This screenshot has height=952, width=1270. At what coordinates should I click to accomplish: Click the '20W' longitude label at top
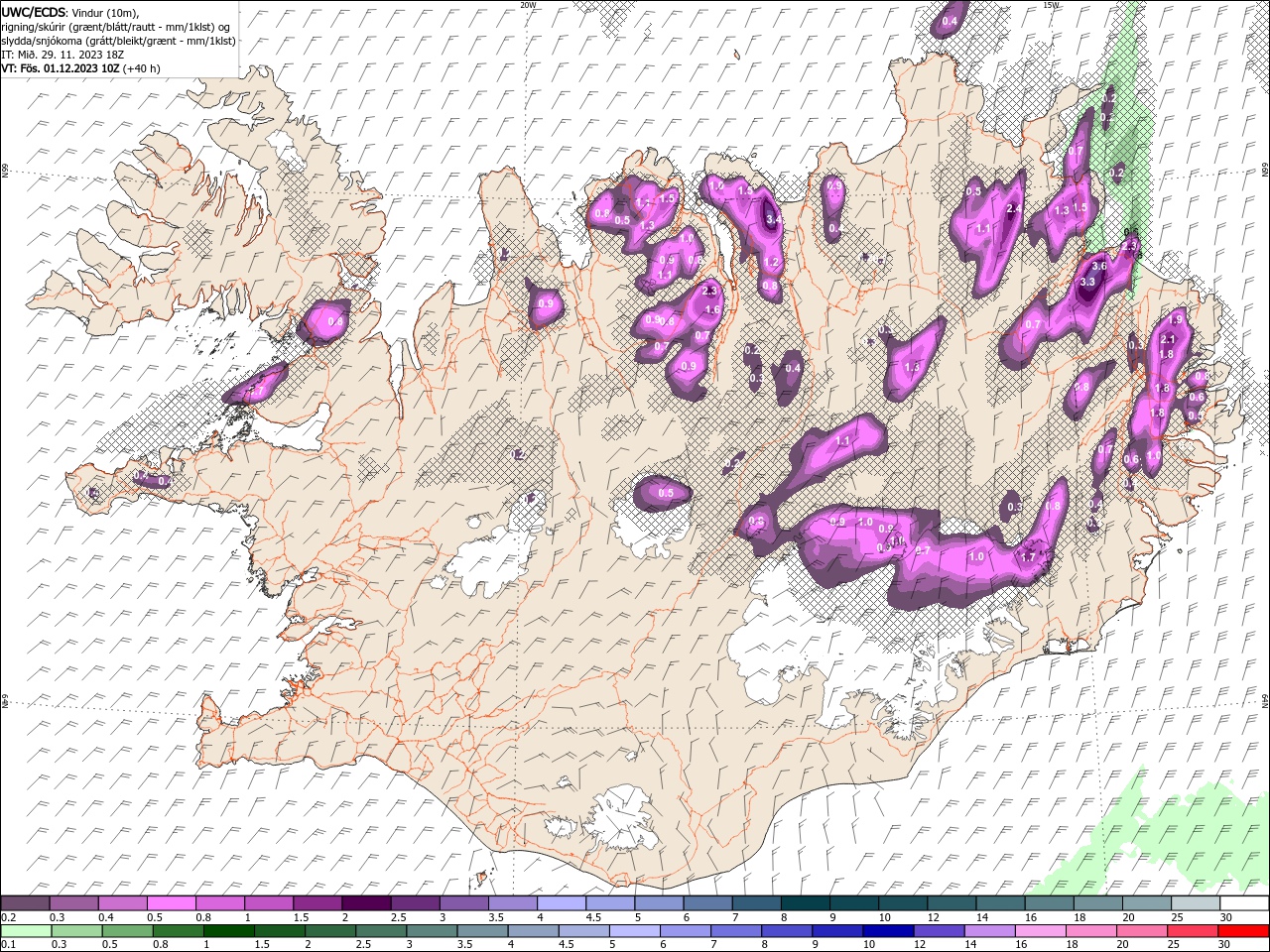point(527,5)
